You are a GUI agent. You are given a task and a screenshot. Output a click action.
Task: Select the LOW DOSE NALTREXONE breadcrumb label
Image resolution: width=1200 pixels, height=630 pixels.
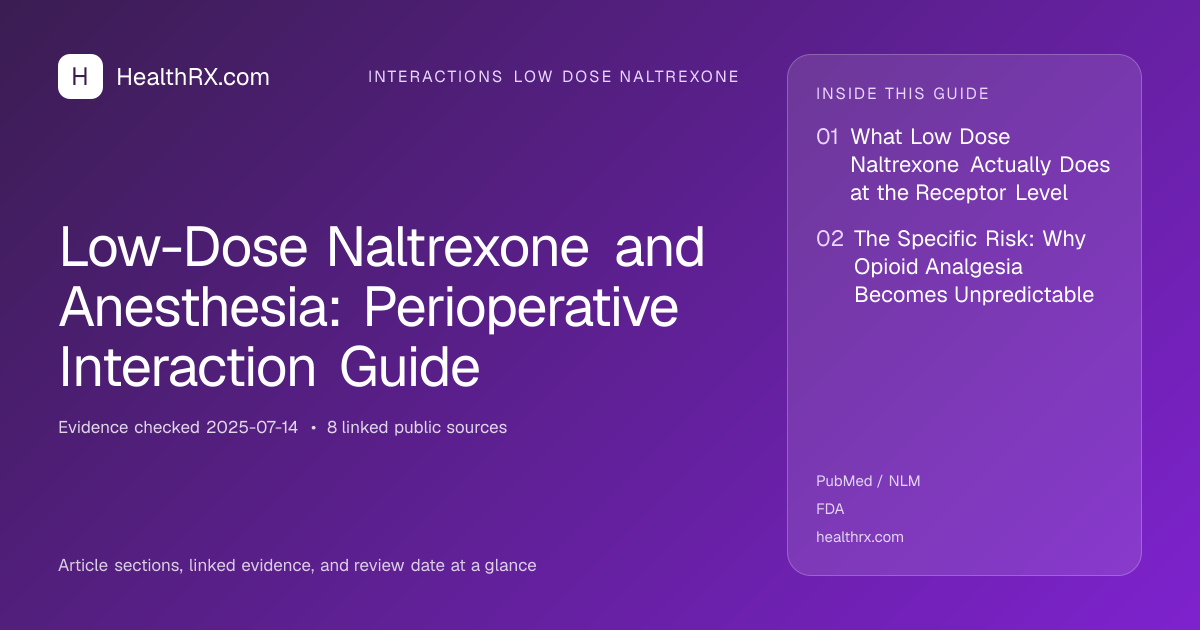click(627, 77)
